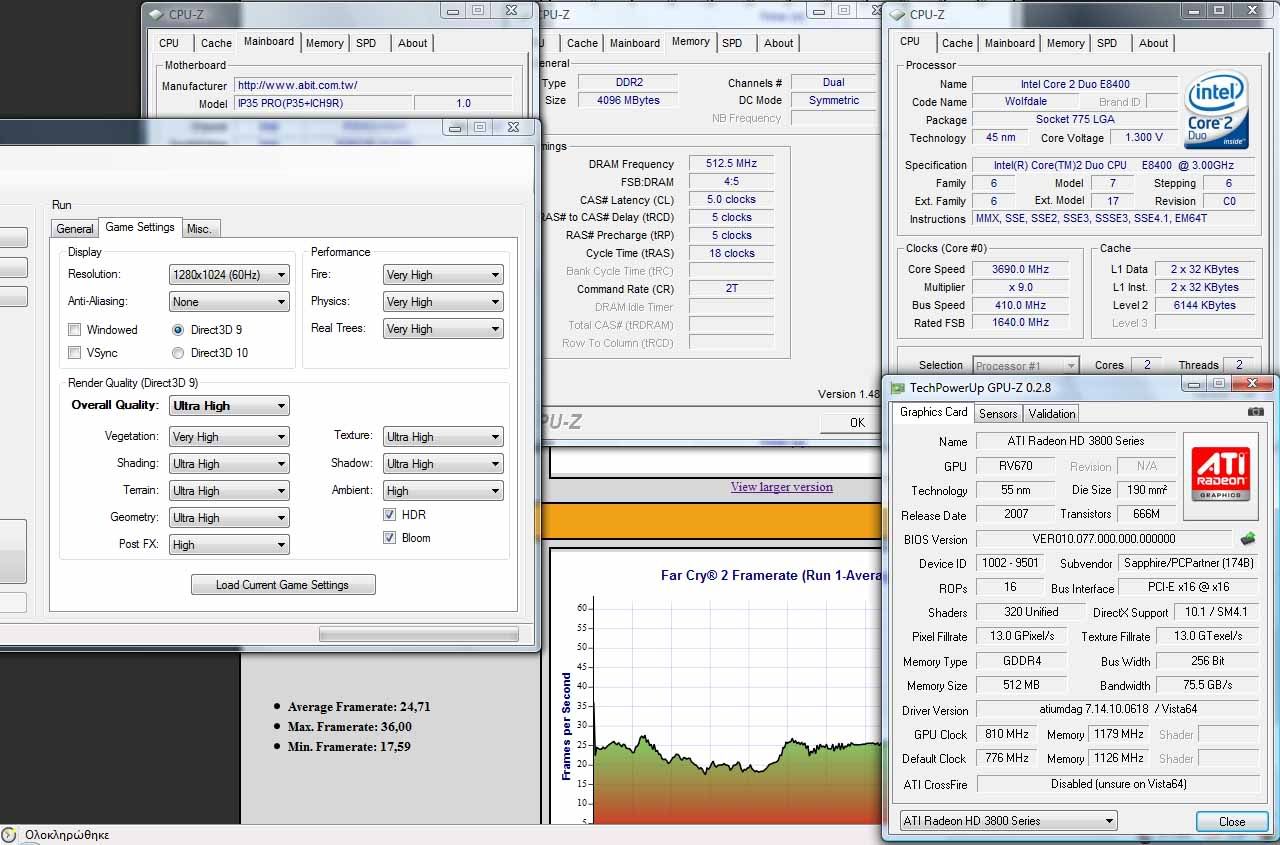The width and height of the screenshot is (1280, 845).
Task: Click the Driver Version field in GPU-Z
Action: (x=1117, y=710)
